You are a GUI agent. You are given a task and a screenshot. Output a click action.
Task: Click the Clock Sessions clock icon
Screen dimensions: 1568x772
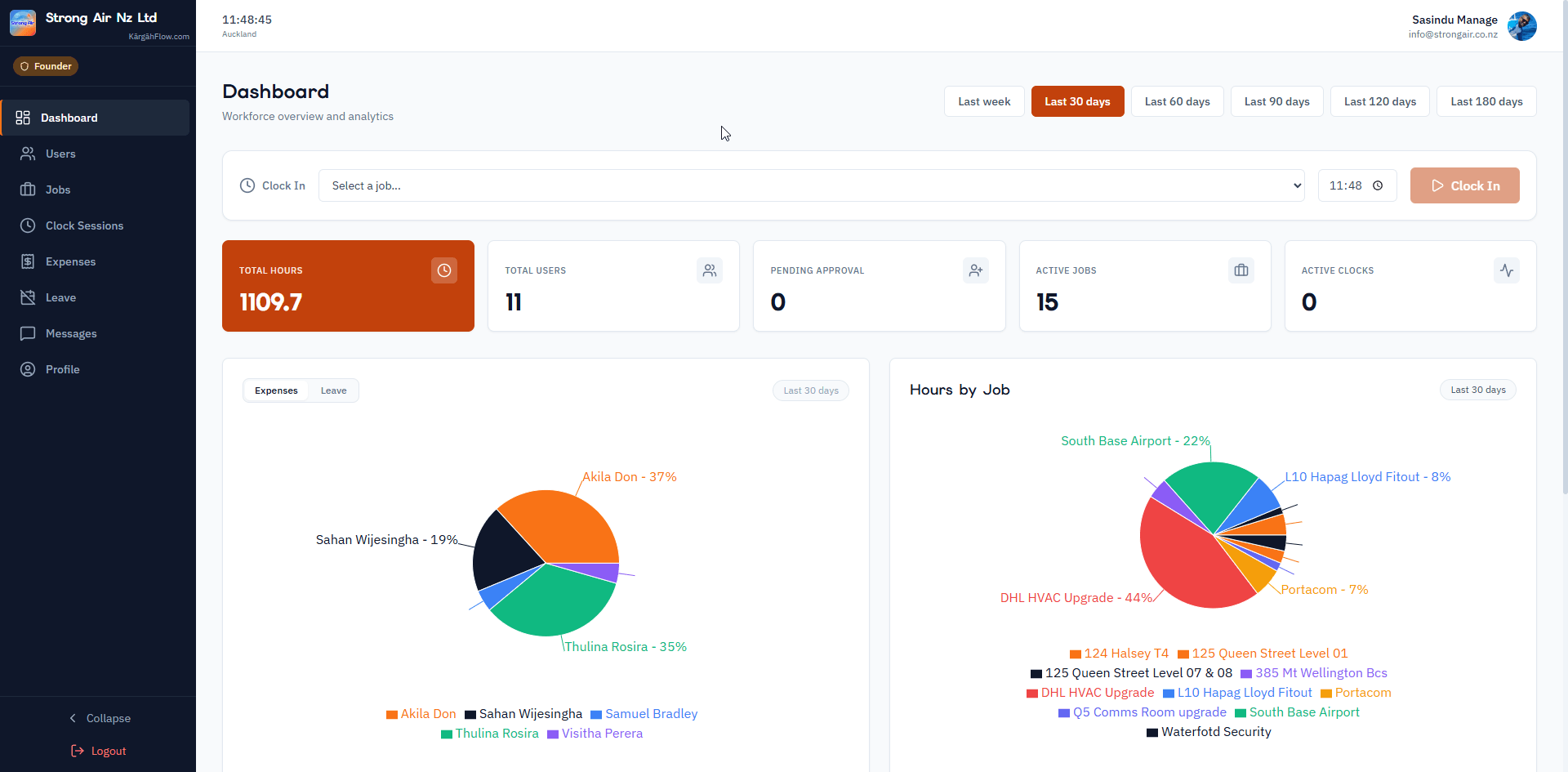(28, 225)
